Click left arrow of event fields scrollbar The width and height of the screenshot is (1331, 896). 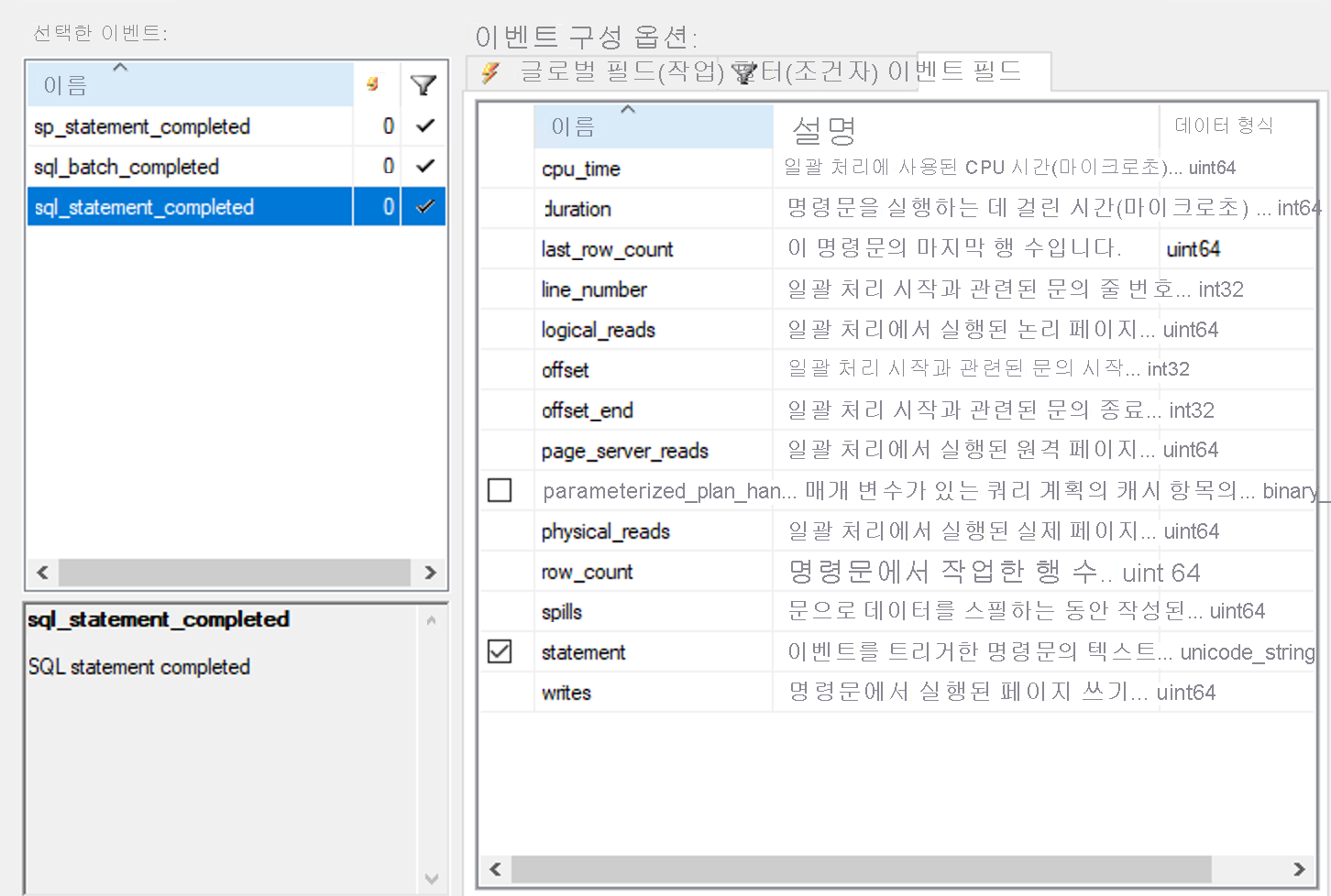495,869
